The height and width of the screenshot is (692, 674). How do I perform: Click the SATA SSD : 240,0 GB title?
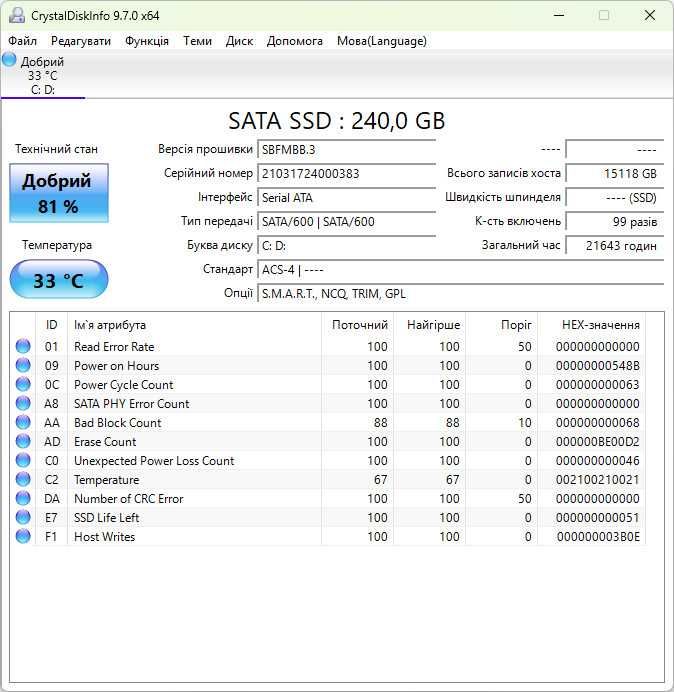336,120
